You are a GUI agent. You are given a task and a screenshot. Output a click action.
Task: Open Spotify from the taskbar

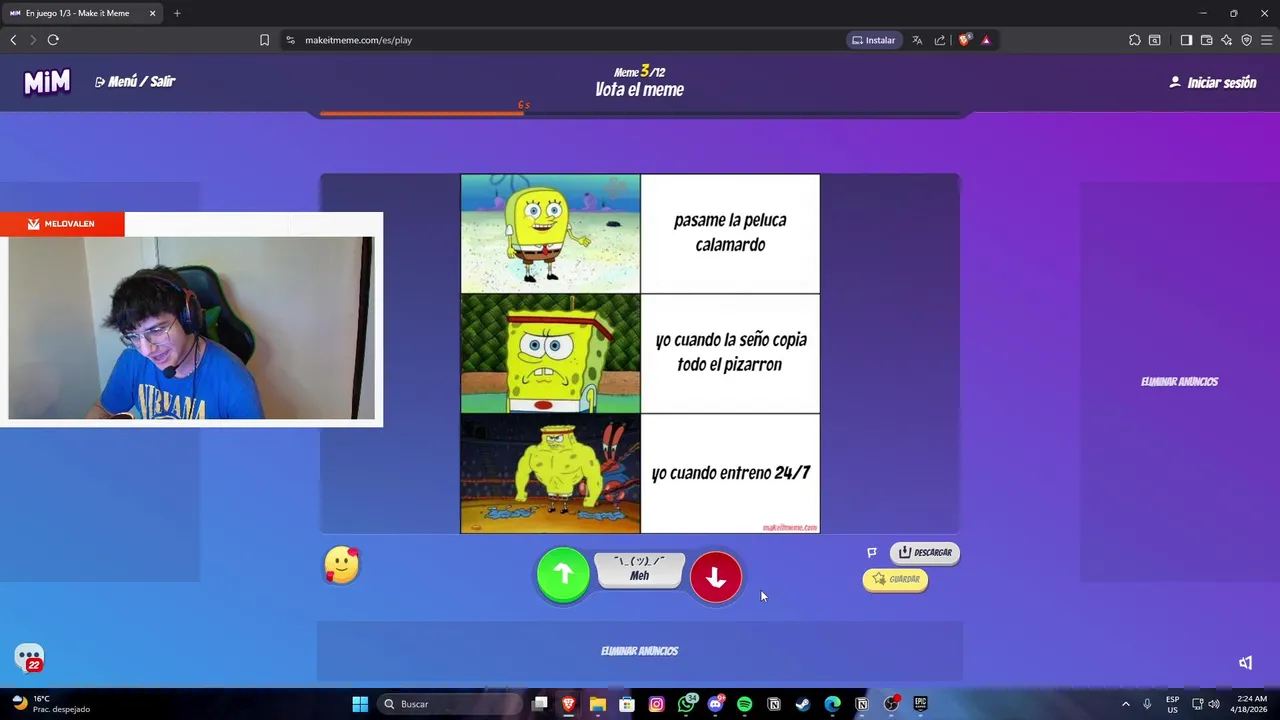[744, 704]
